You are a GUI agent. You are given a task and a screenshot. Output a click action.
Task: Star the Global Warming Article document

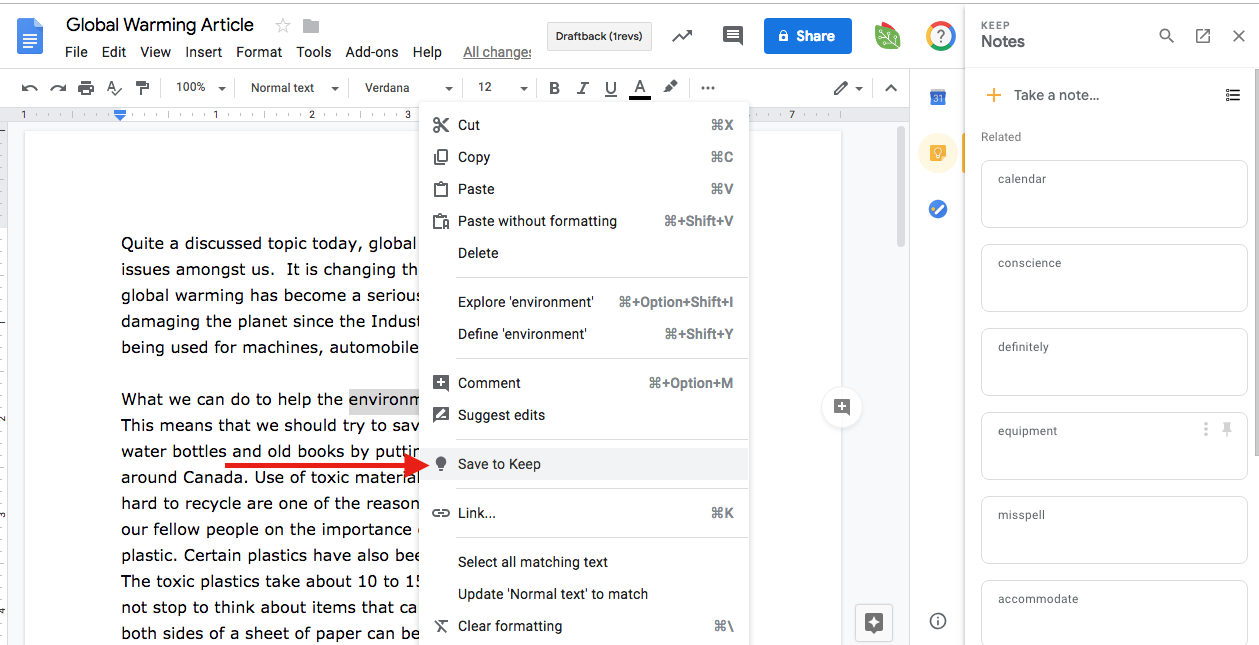(283, 26)
